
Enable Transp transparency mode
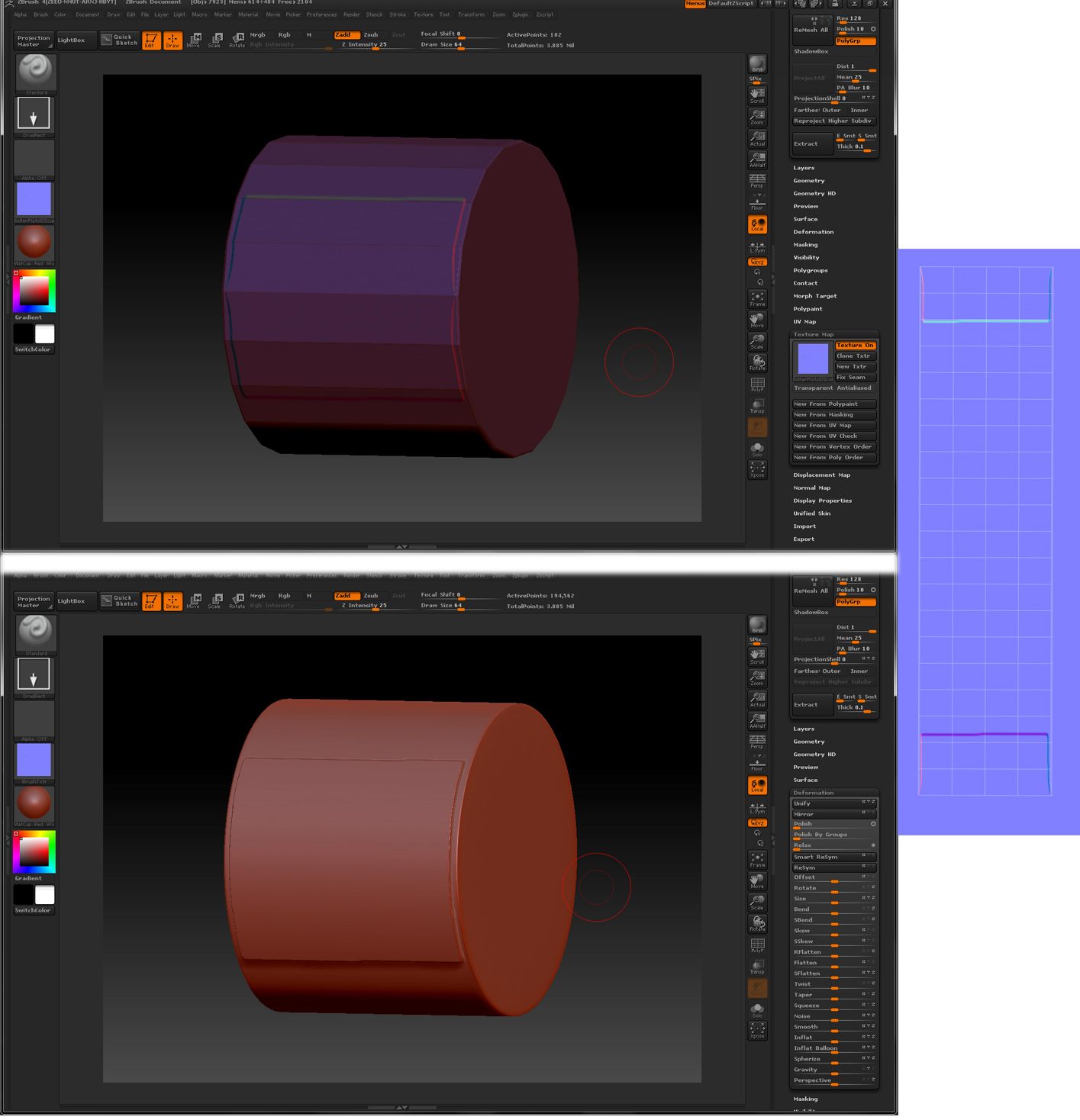click(x=757, y=404)
